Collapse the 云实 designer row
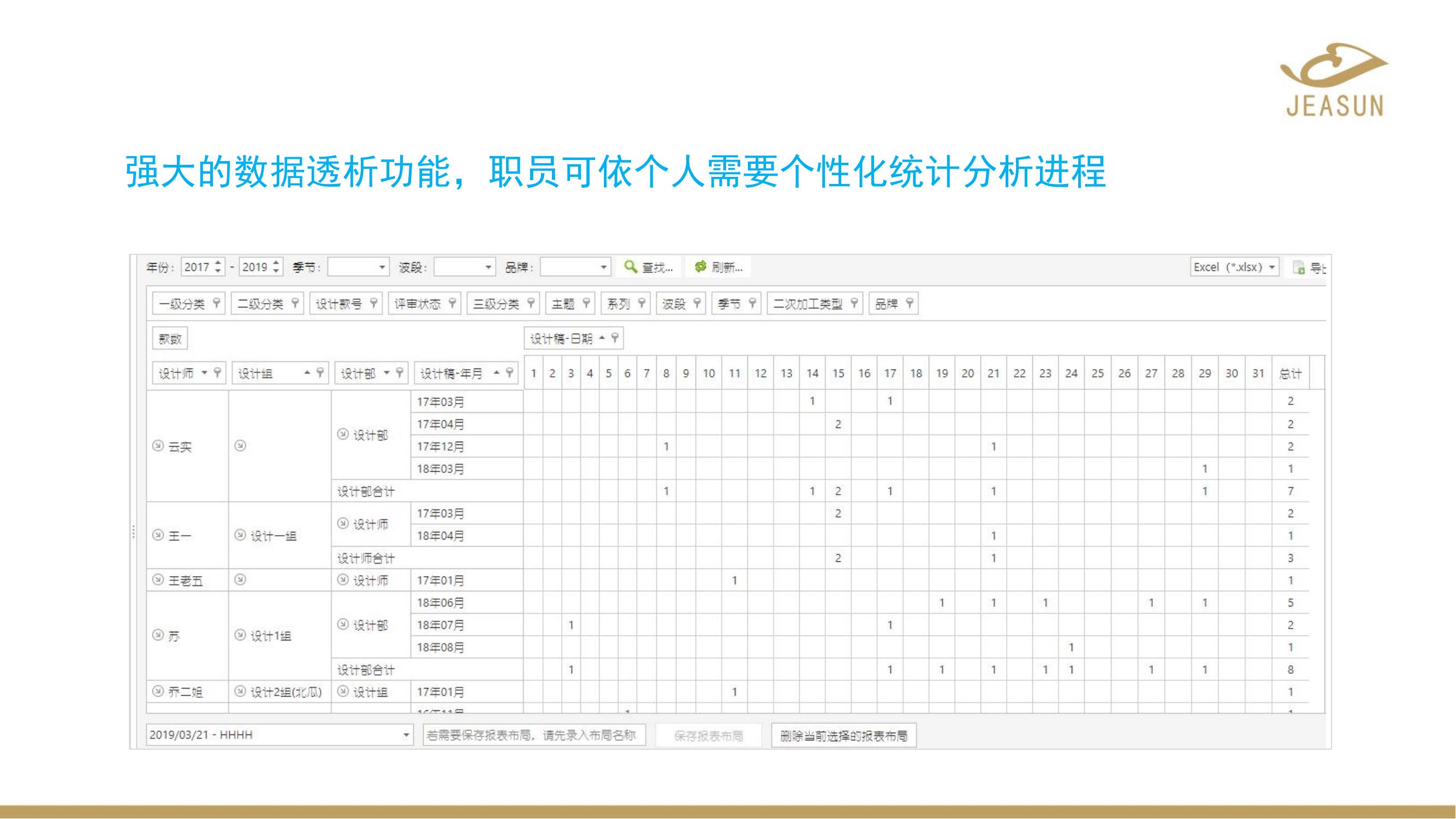The width and height of the screenshot is (1456, 819). 158,446
